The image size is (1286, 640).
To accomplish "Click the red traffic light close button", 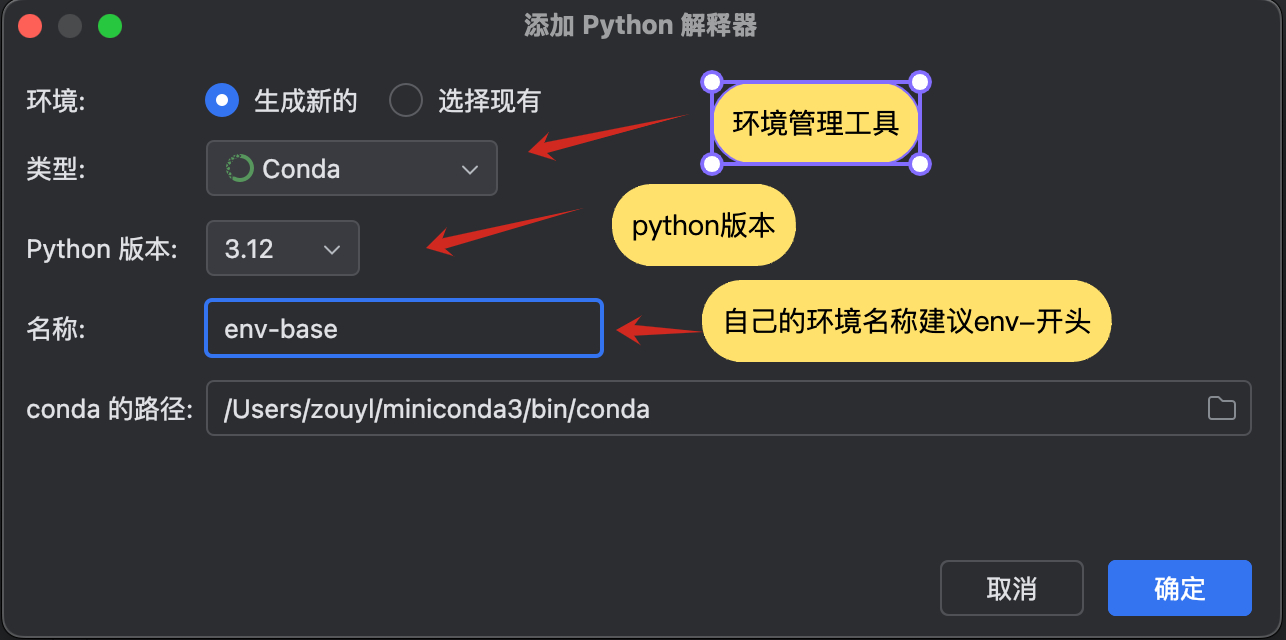I will tap(30, 25).
